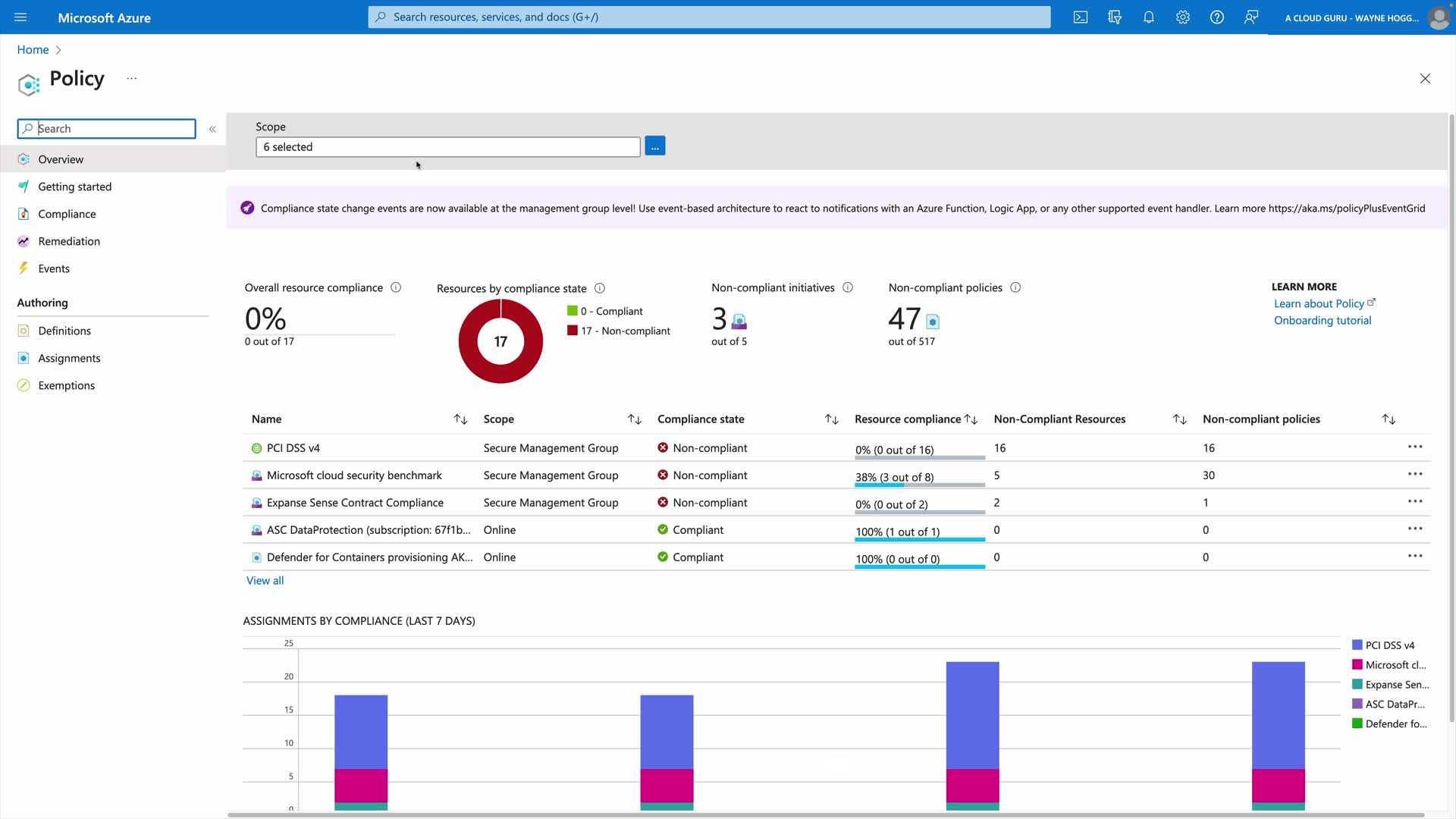Screen dimensions: 1456x819
Task: Open the feedback icon in header
Action: [x=1250, y=17]
